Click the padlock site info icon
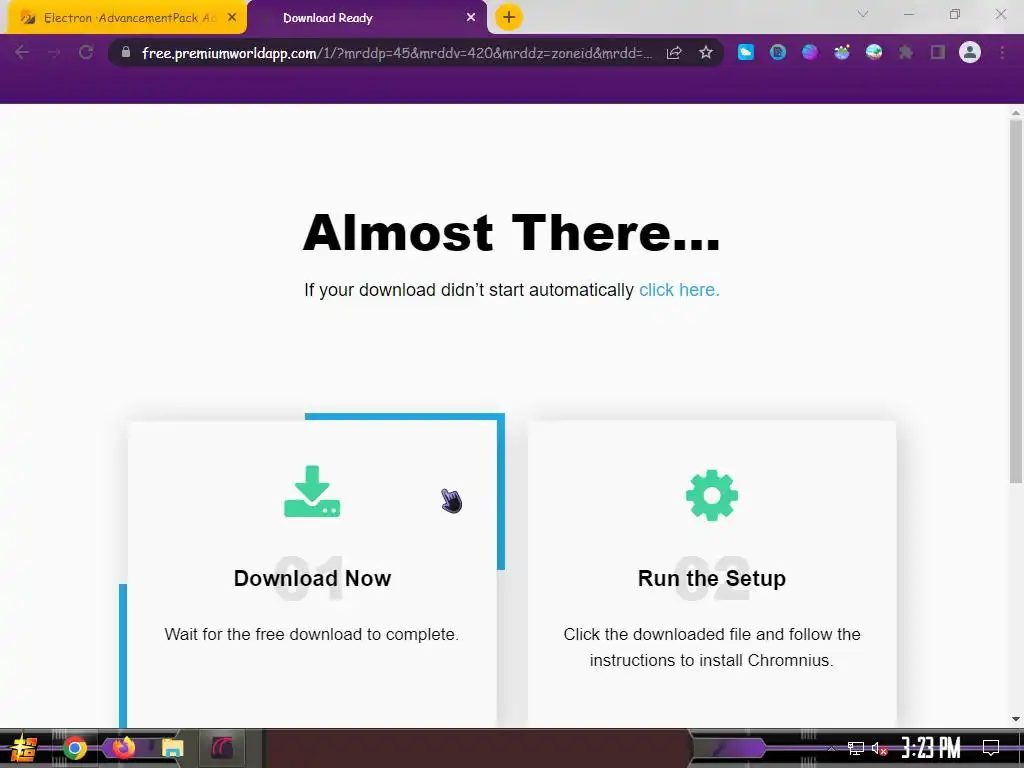This screenshot has height=768, width=1024. pos(126,52)
